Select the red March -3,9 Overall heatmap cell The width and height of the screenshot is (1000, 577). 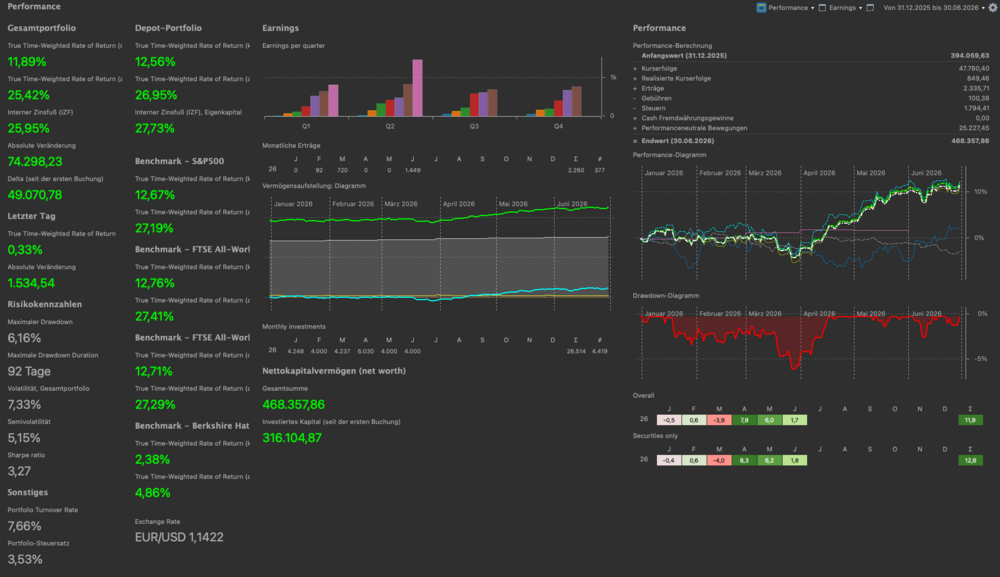(x=719, y=420)
